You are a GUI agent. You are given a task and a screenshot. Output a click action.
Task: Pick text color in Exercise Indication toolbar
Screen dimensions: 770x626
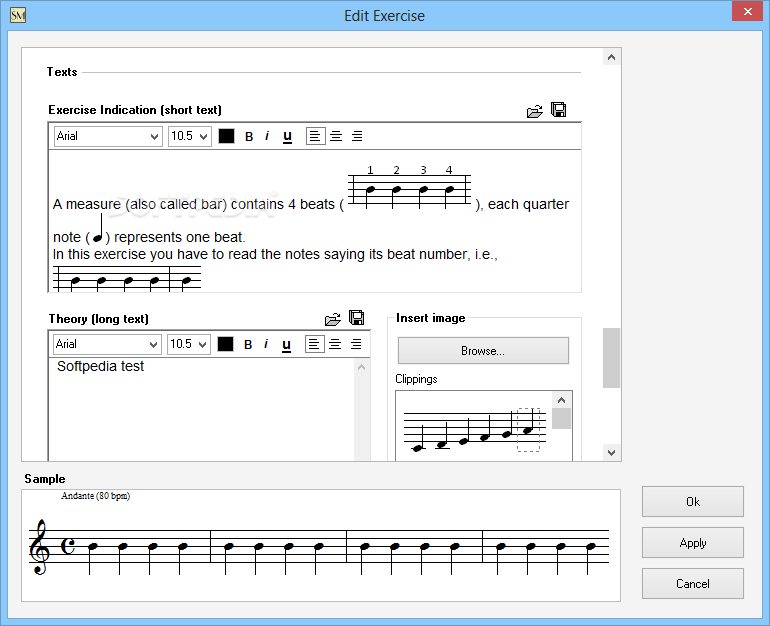coord(226,136)
